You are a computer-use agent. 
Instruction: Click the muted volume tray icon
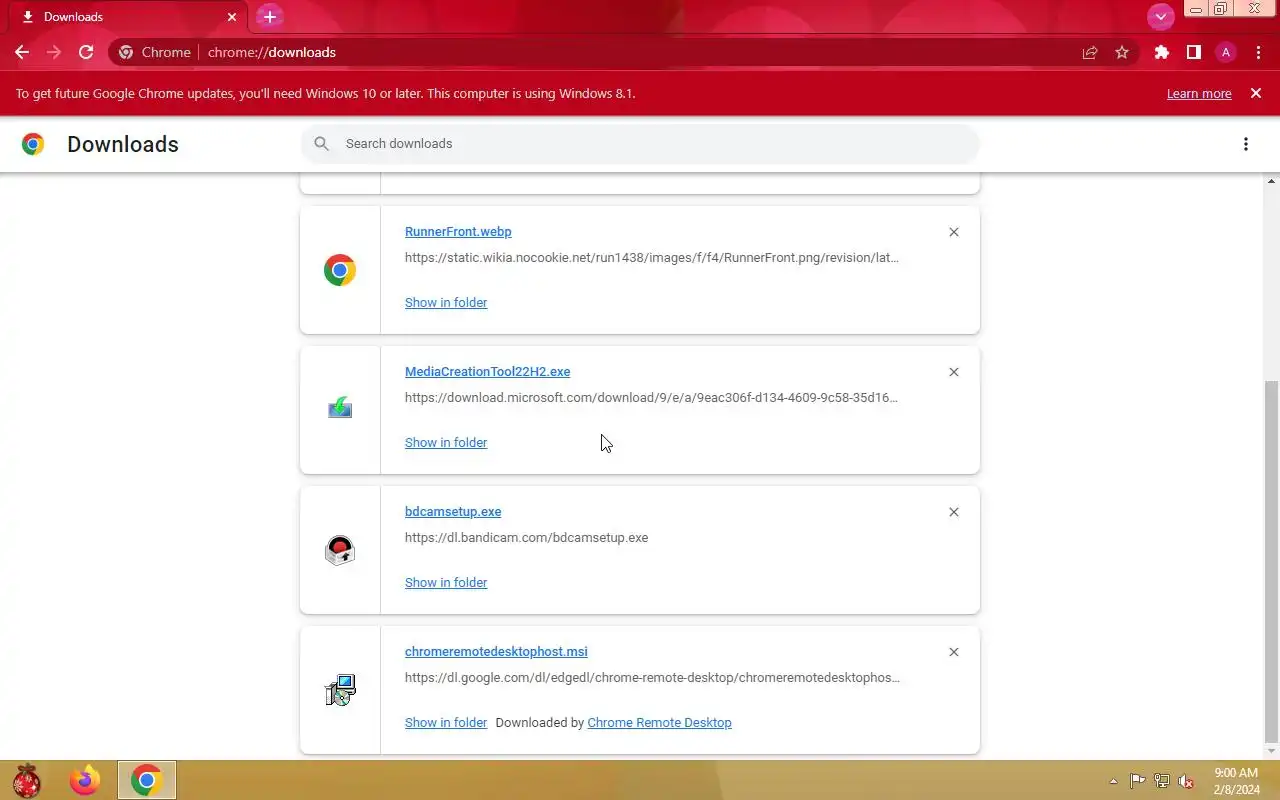coord(1186,781)
